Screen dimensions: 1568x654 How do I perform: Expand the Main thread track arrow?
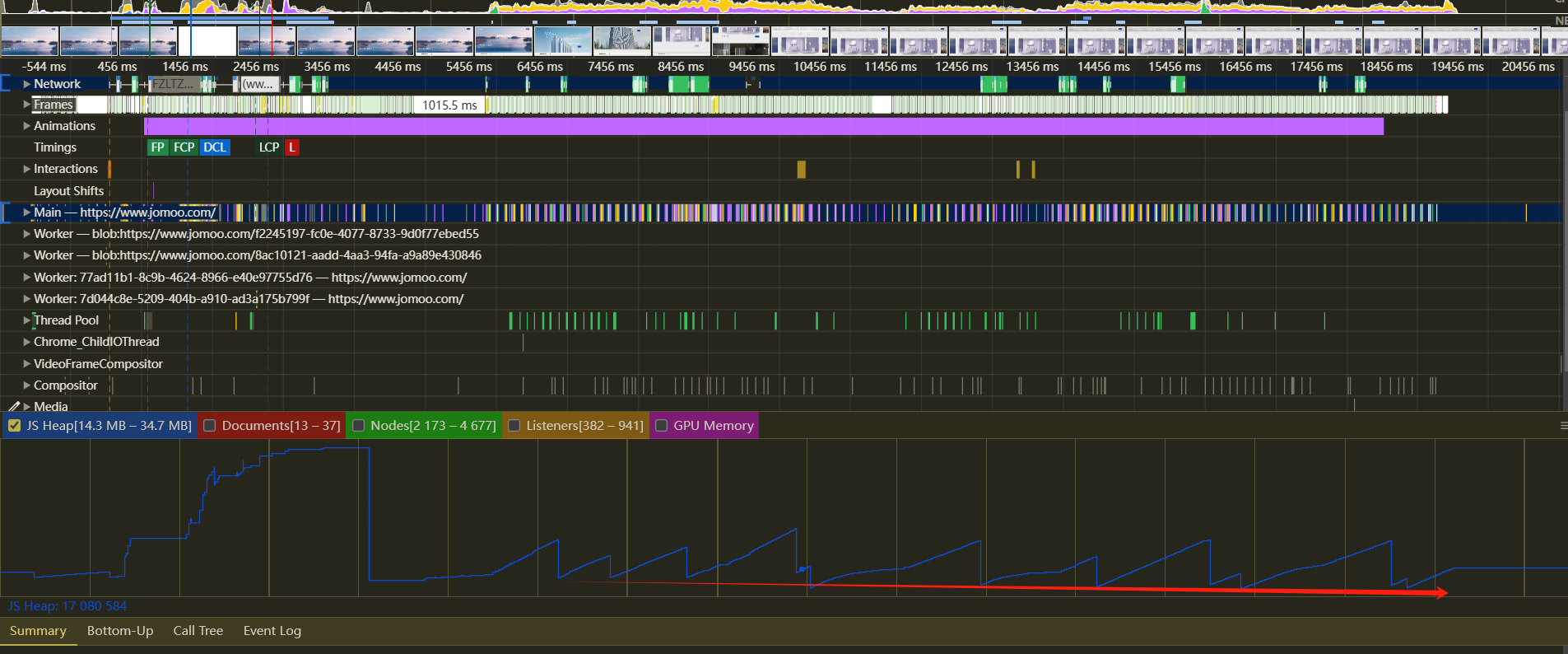point(27,213)
